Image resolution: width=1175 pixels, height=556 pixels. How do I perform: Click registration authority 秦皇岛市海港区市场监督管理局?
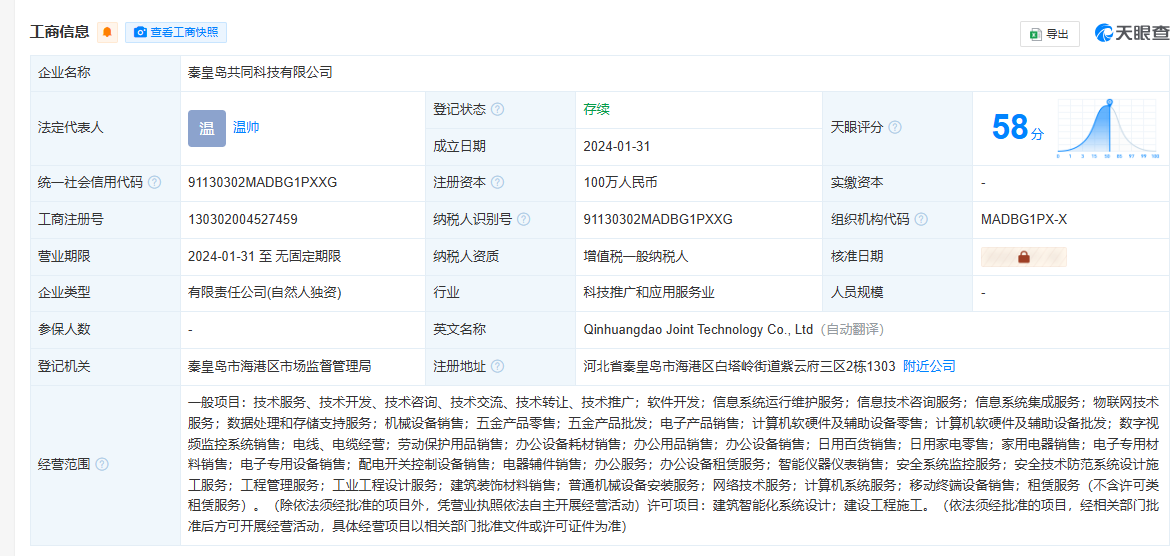pyautogui.click(x=280, y=366)
